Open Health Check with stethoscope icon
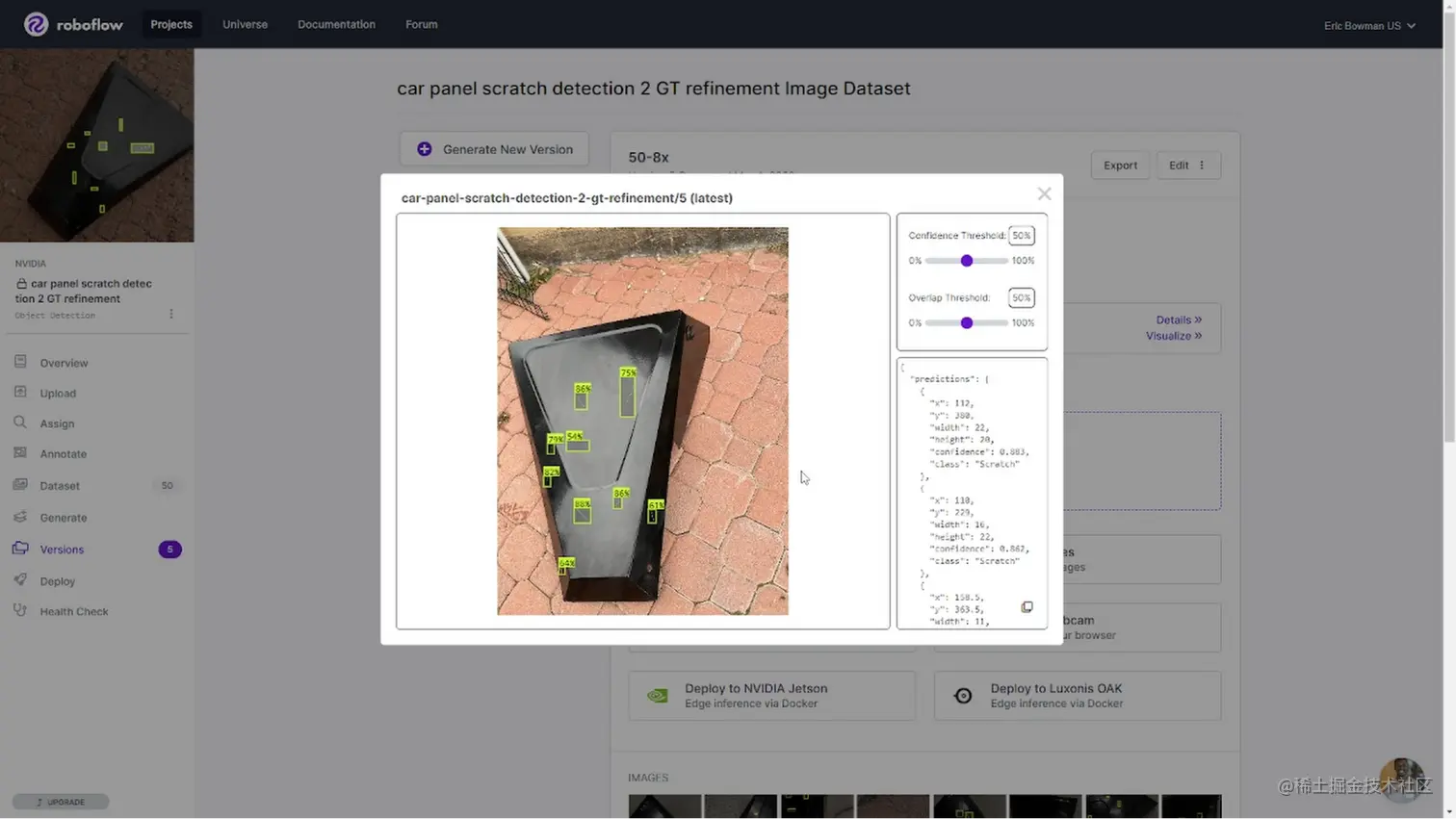 tap(21, 611)
